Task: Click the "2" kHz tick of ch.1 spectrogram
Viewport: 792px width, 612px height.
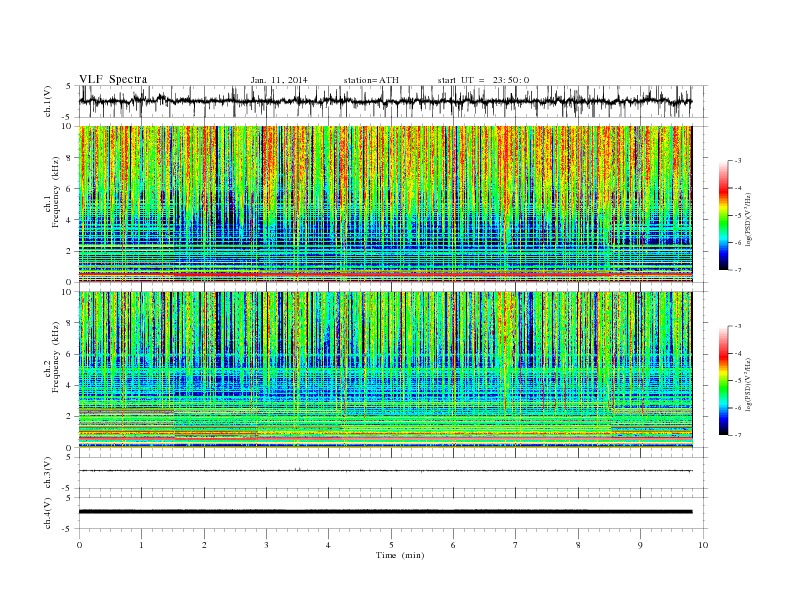Action: coord(69,251)
